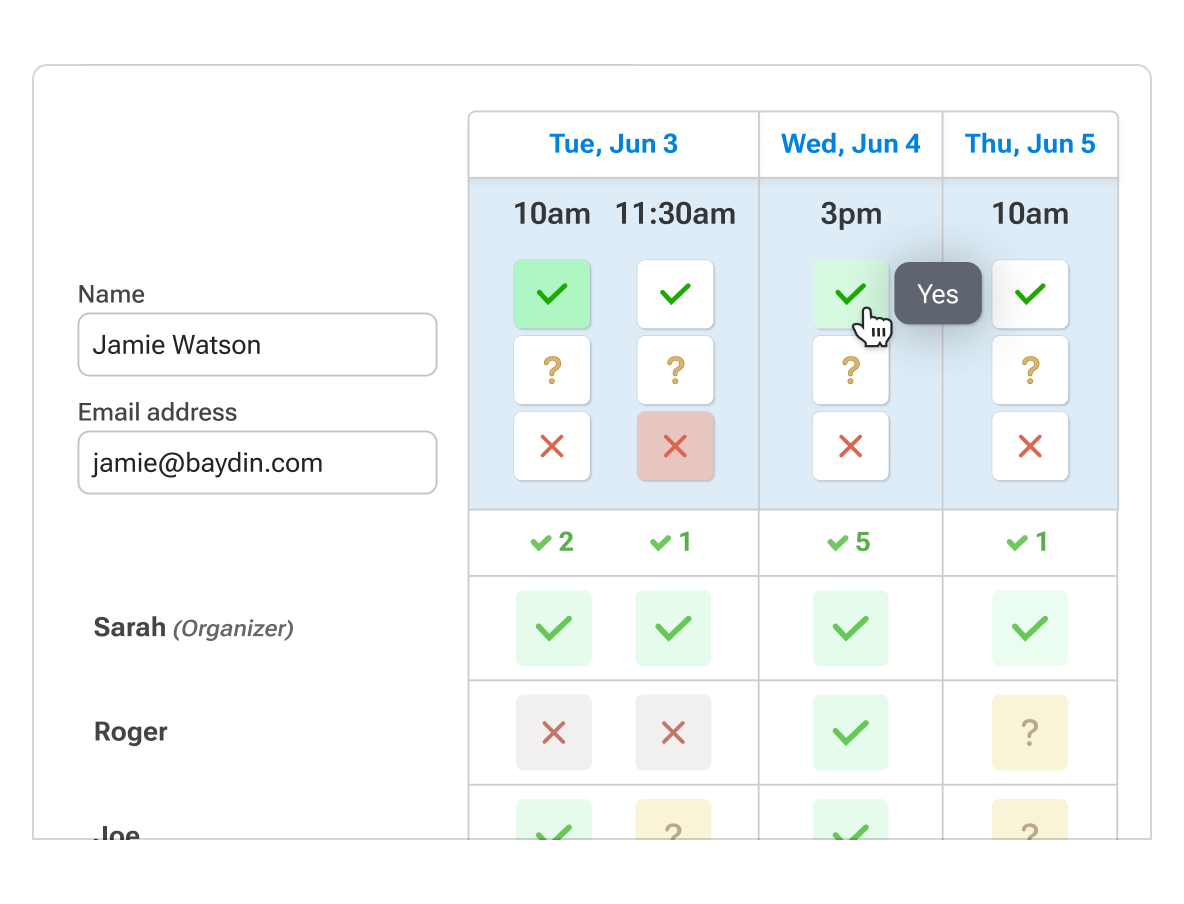Open the Tue, Jun 3 column header
The height and width of the screenshot is (904, 1184).
(613, 143)
